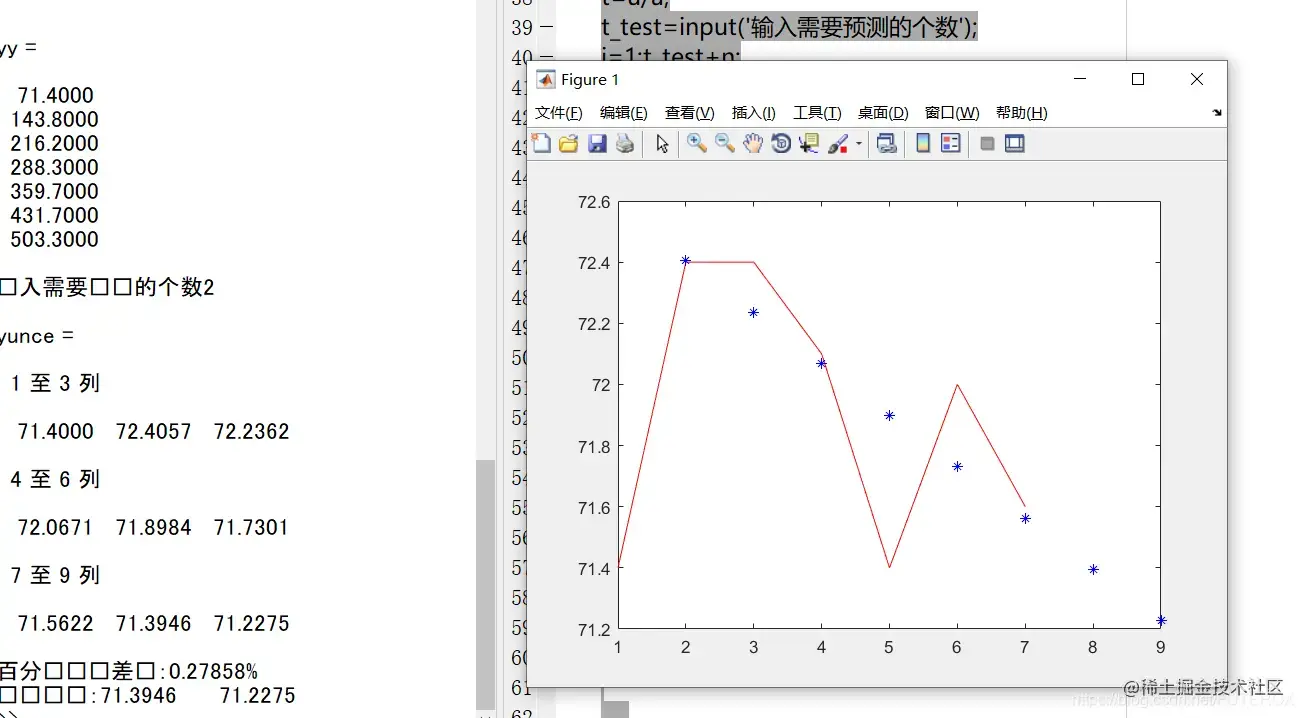The image size is (1304, 718).
Task: Open the 插入(I) menu
Action: pos(754,113)
